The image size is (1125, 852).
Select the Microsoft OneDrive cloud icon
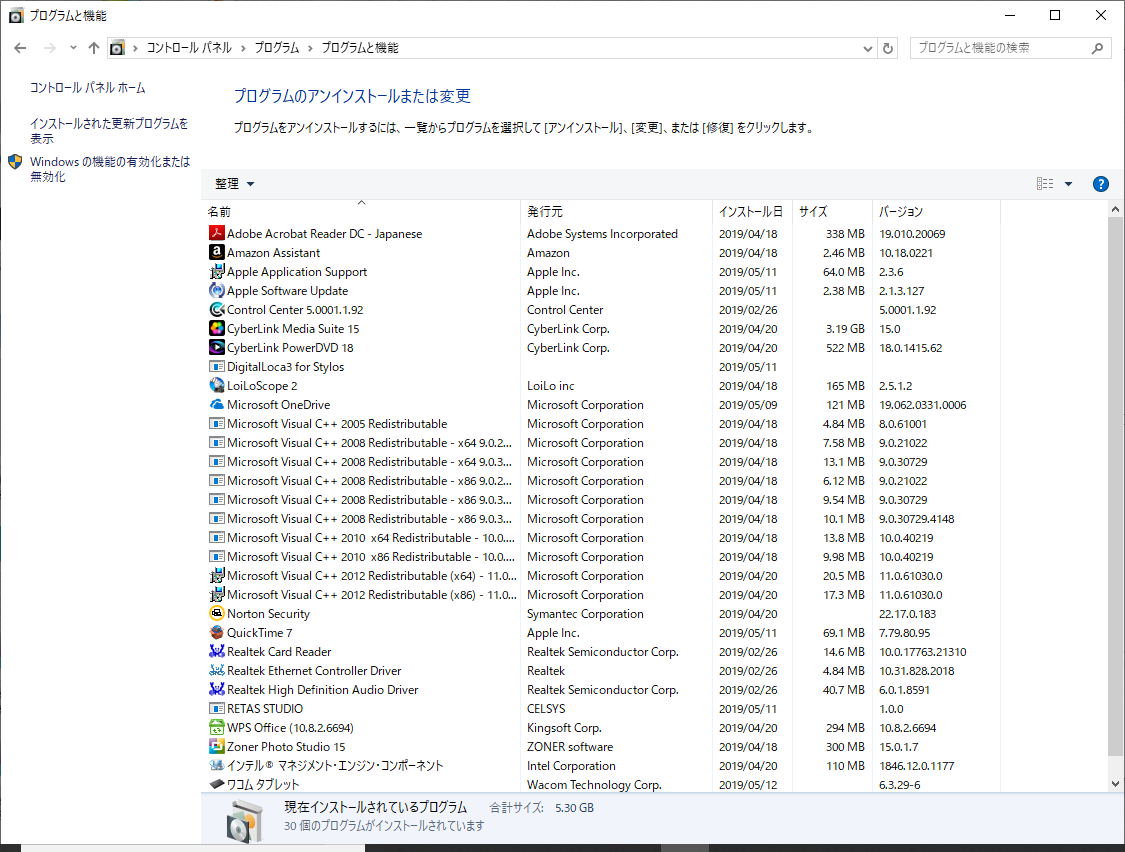pyautogui.click(x=217, y=405)
